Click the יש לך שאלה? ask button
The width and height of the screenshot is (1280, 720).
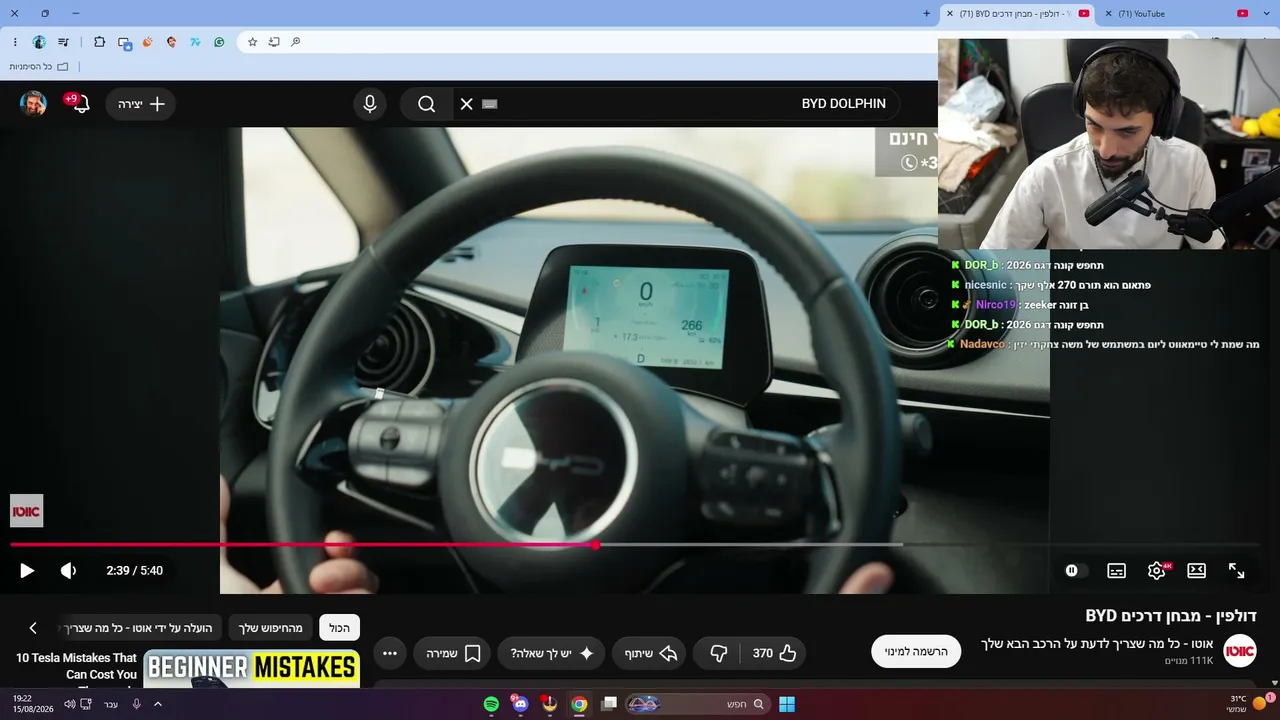click(551, 653)
